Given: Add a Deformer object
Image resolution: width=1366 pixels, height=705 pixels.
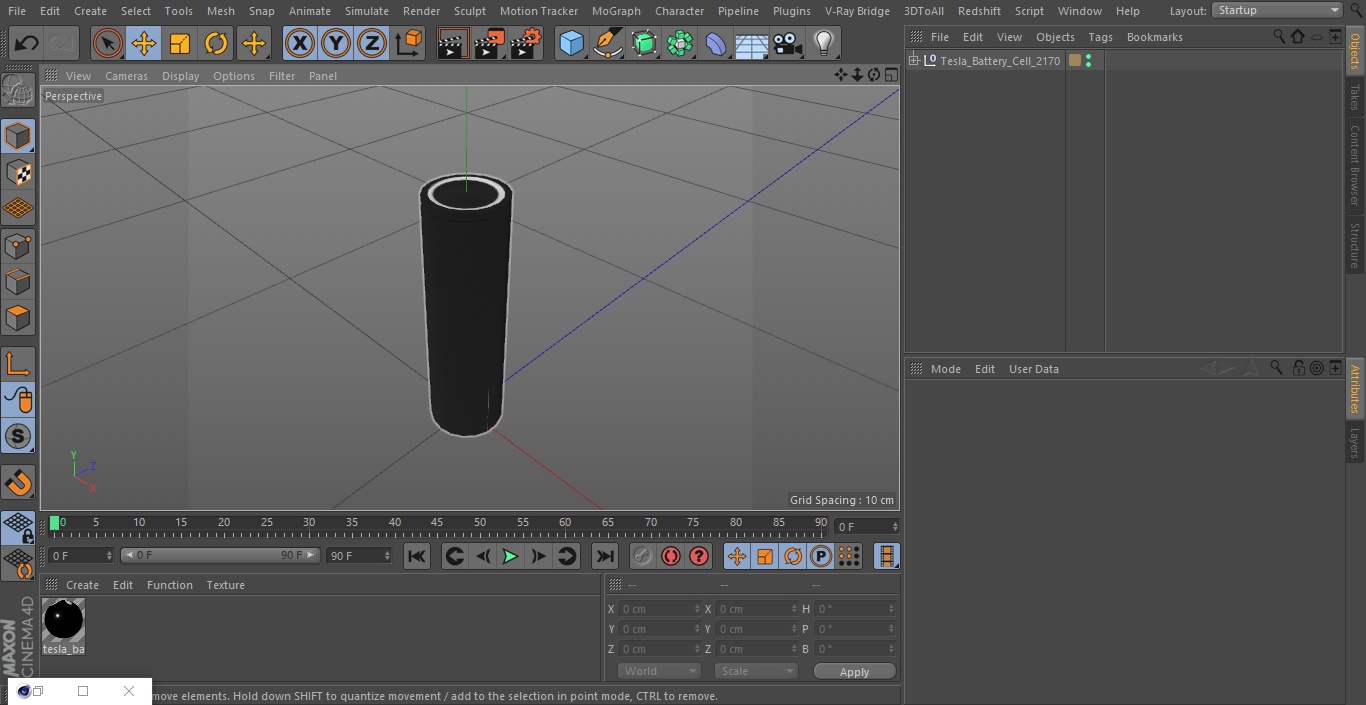Looking at the screenshot, I should (x=716, y=43).
